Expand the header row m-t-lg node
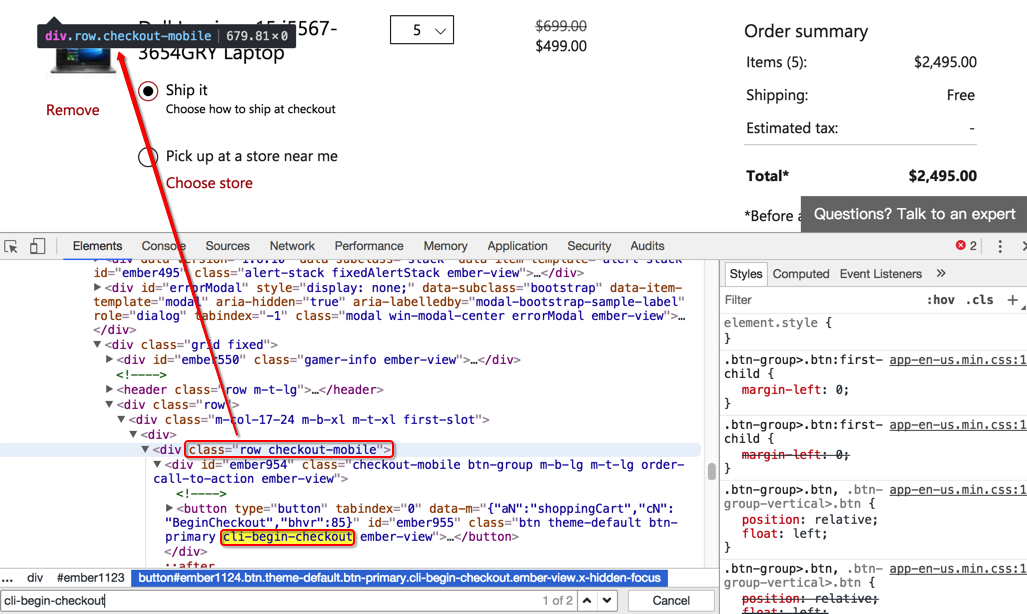Screen dimensions: 1027x614 [109, 390]
